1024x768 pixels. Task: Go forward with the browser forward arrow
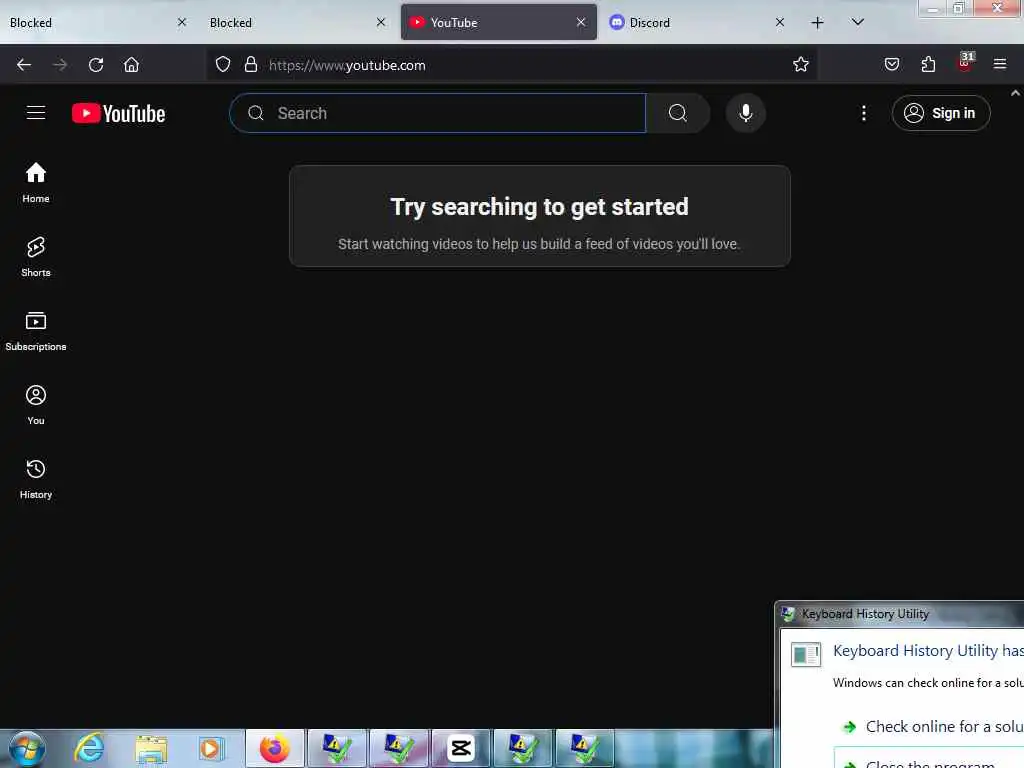pos(60,65)
